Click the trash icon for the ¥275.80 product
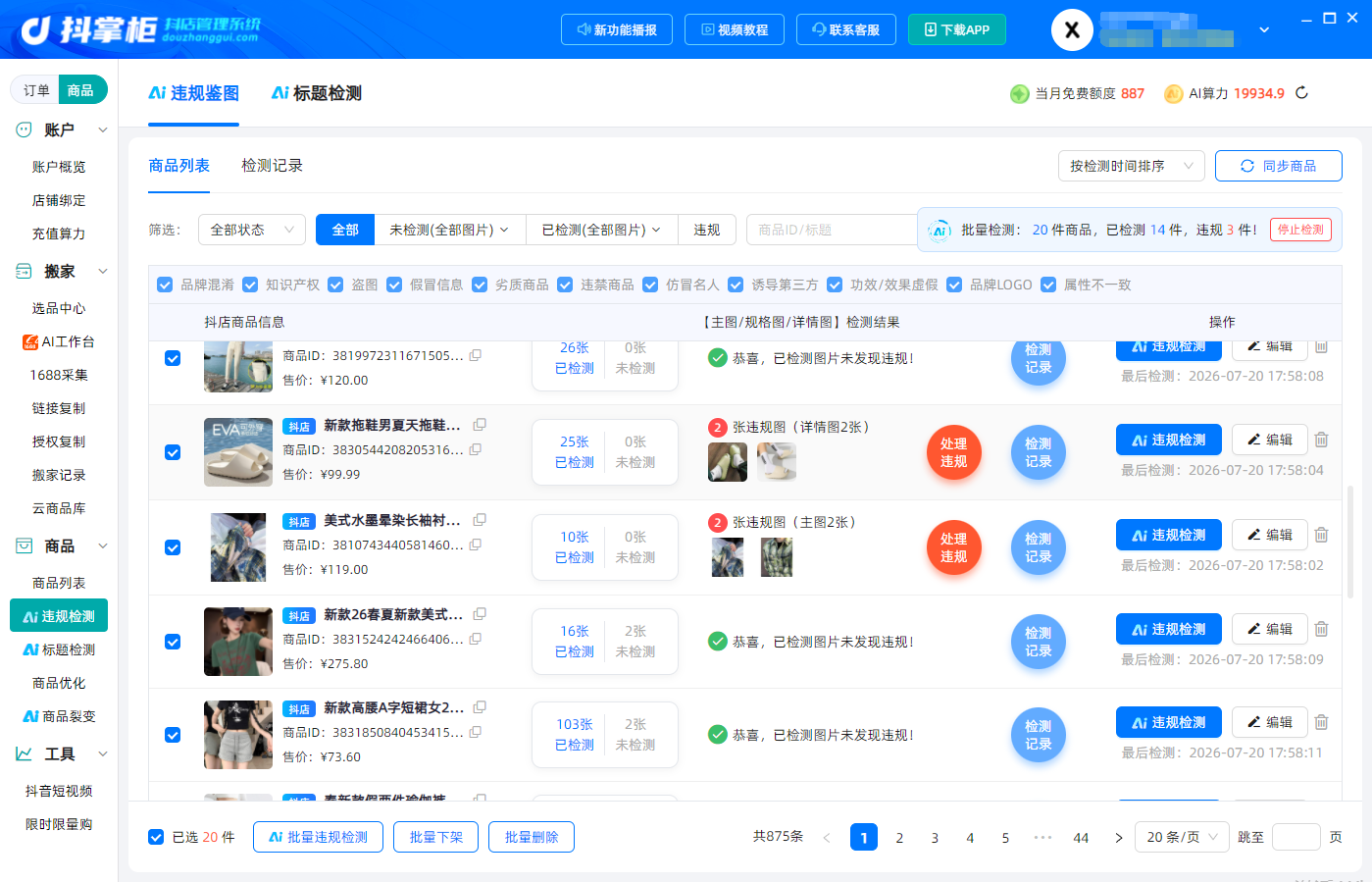Screen dimensions: 1372x882 pos(1321,629)
